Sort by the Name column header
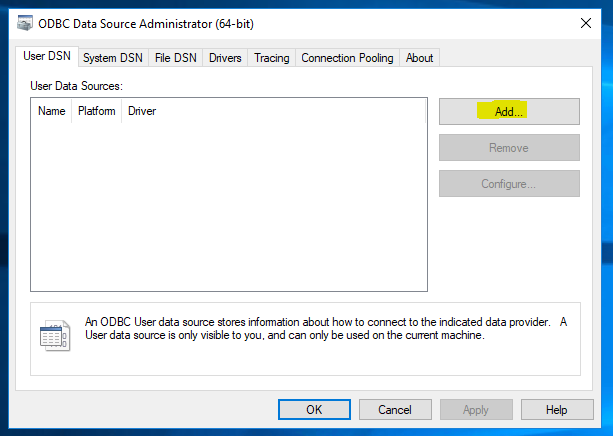Image resolution: width=613 pixels, height=436 pixels. click(51, 111)
